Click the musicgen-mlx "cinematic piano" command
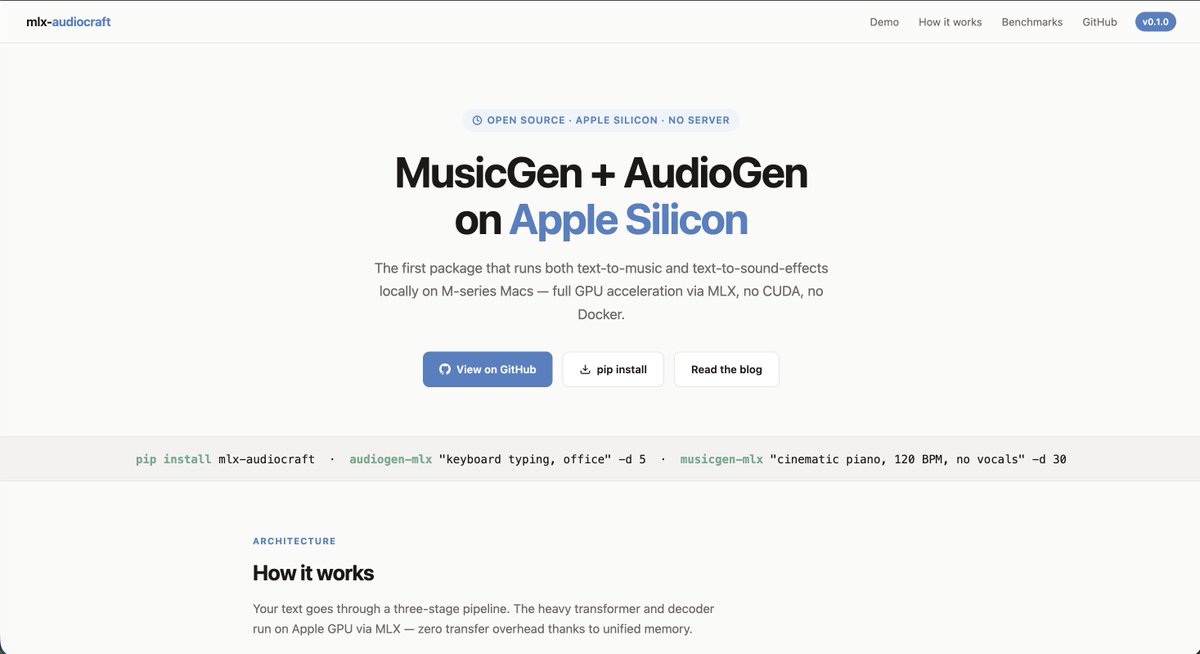 pos(873,459)
